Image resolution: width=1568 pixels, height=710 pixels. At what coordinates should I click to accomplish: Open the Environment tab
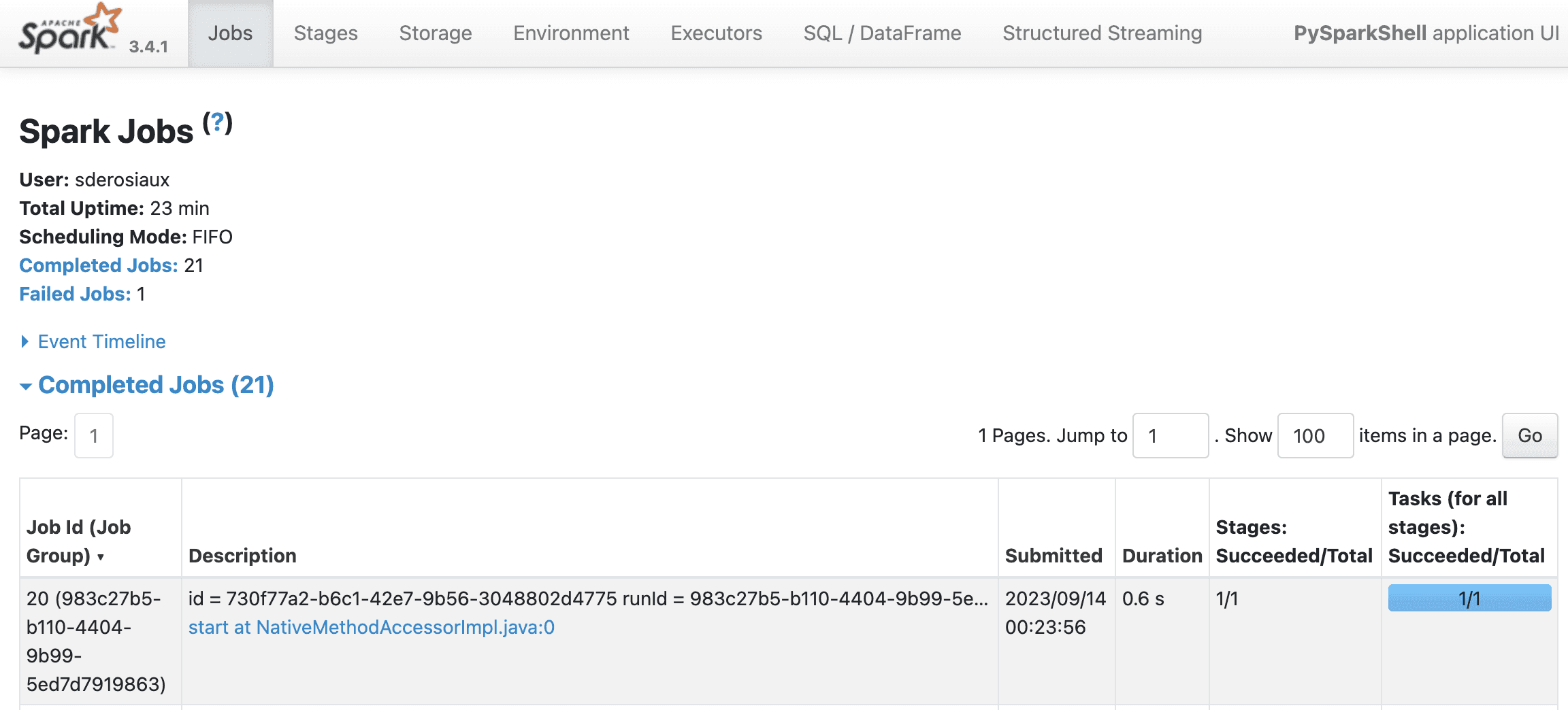pyautogui.click(x=571, y=33)
